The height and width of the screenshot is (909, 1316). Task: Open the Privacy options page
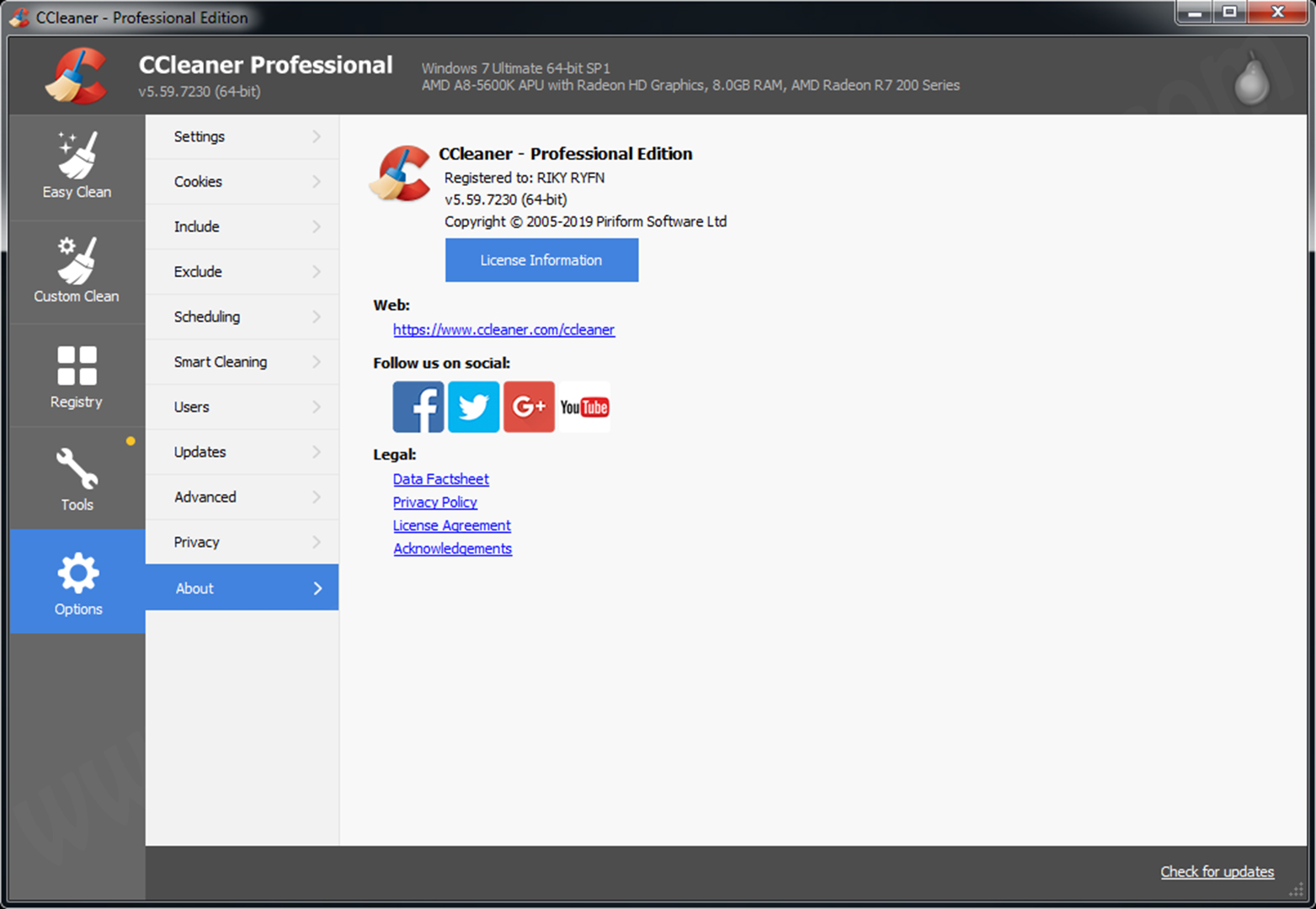(242, 542)
